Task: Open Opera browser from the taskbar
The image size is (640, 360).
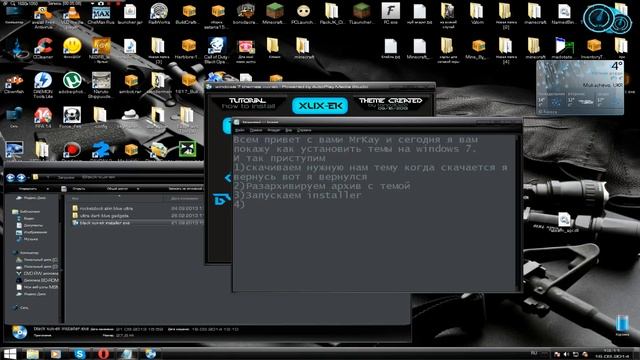Action: click(x=103, y=353)
